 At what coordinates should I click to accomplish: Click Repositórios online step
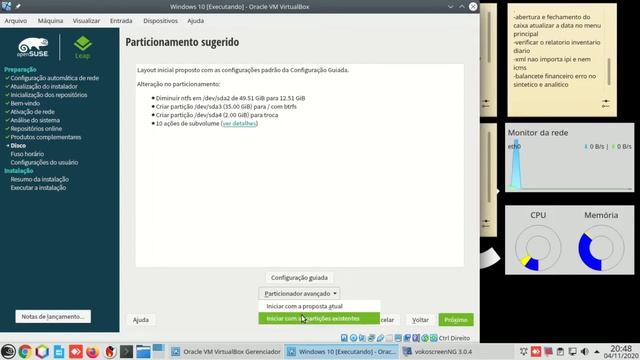36,129
